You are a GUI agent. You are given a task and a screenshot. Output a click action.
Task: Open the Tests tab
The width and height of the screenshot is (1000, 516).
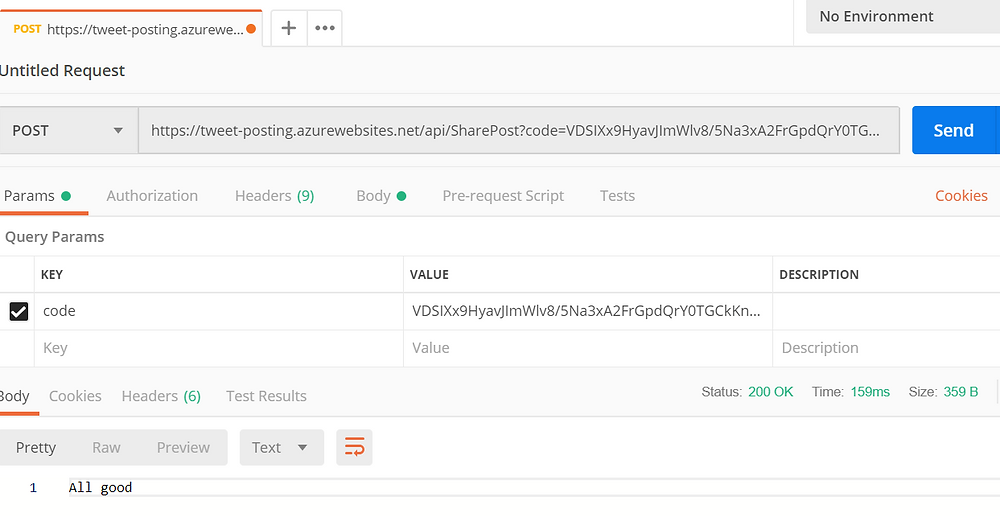pos(617,196)
